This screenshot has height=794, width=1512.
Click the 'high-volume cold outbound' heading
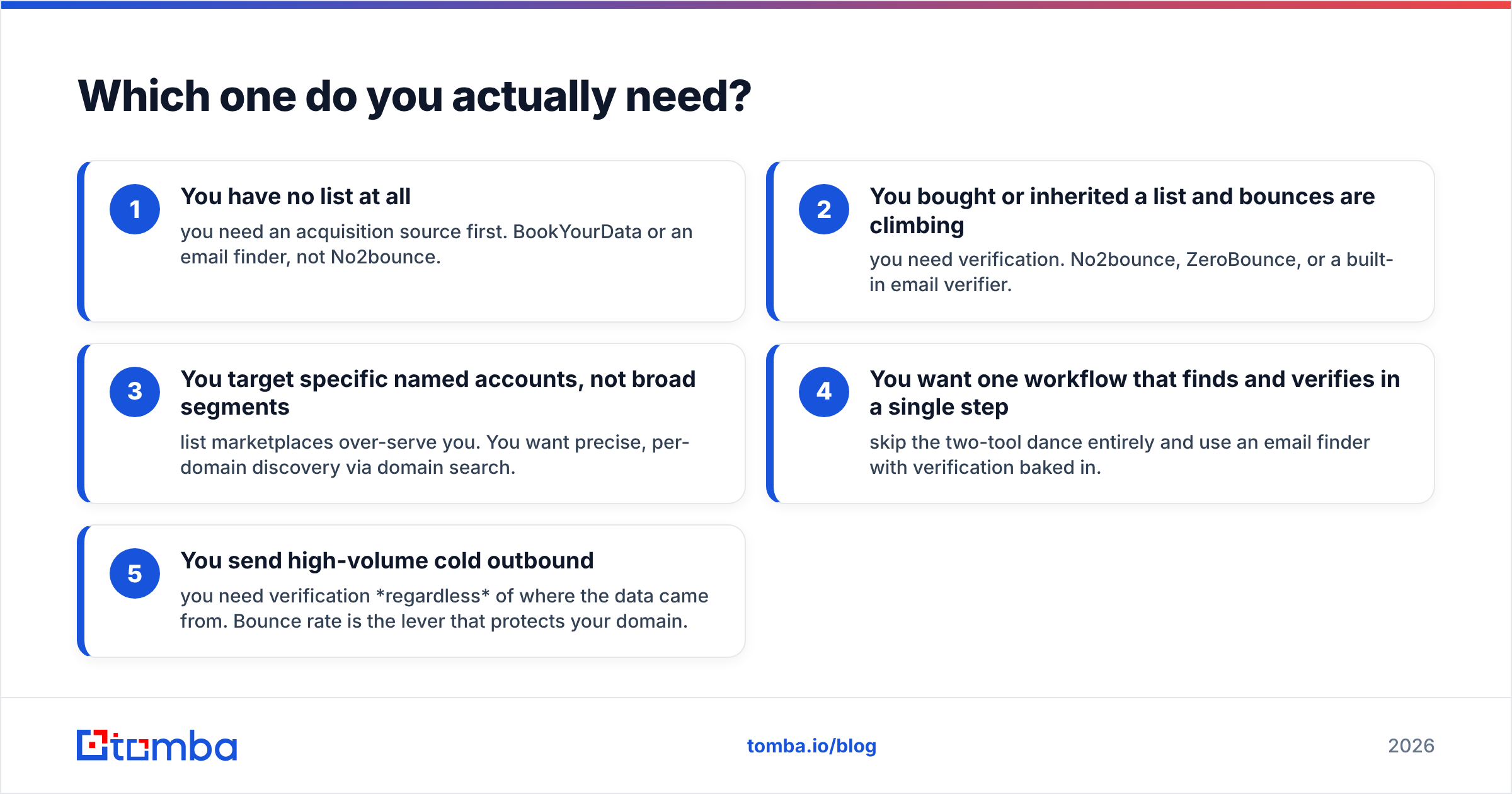(x=387, y=560)
